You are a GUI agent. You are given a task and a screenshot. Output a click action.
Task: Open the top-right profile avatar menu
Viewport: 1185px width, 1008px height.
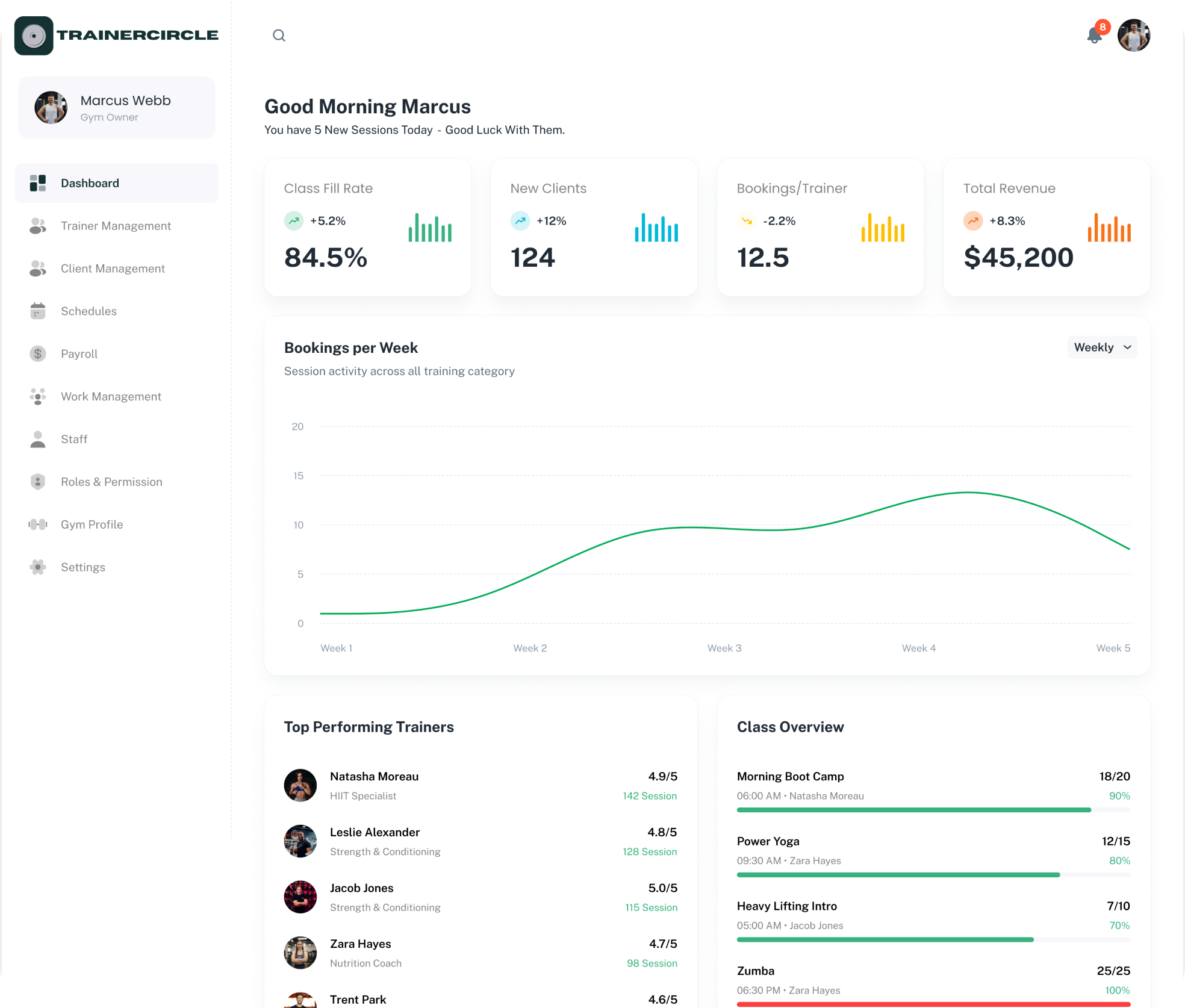point(1134,36)
